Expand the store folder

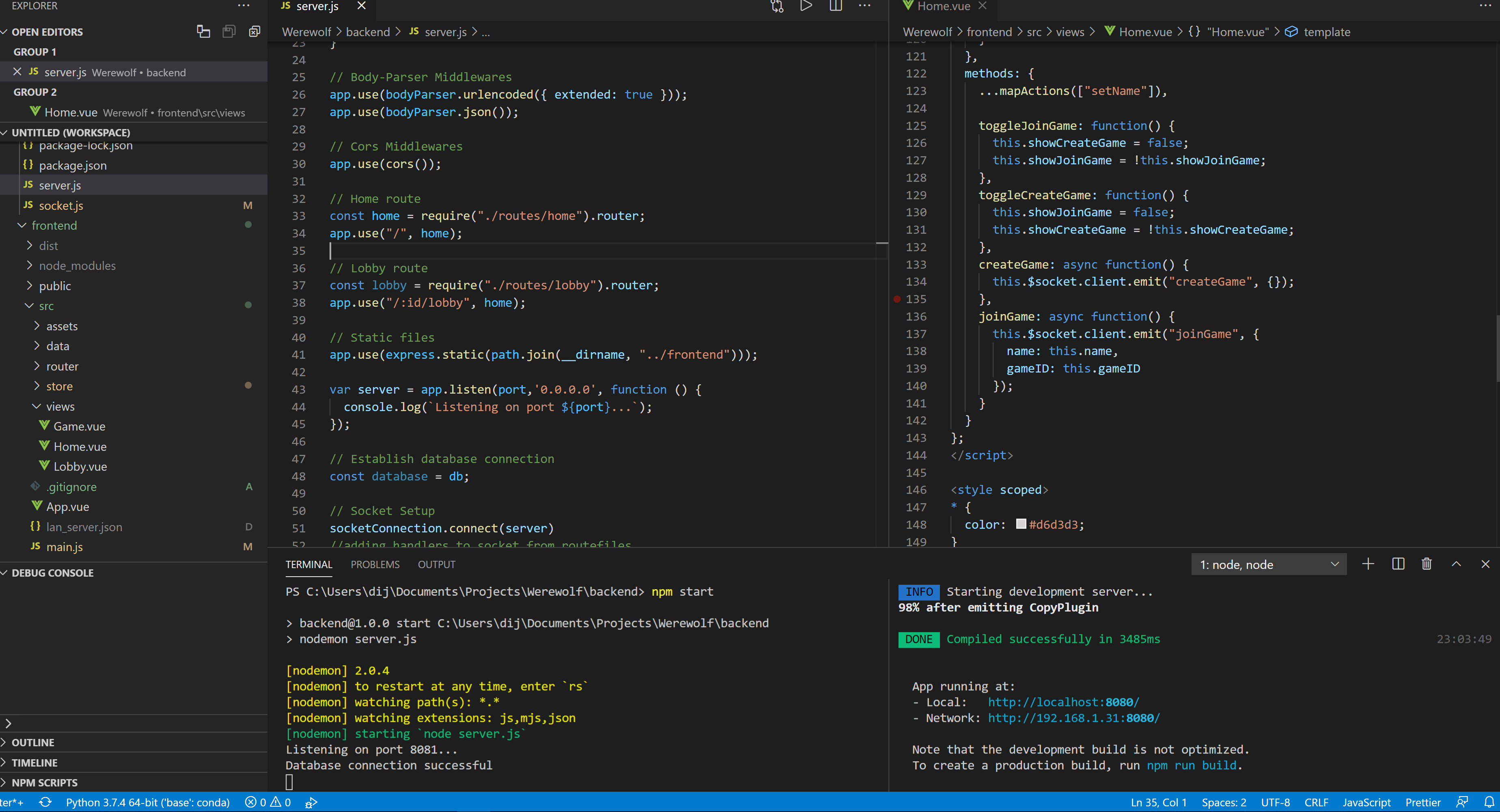point(59,386)
